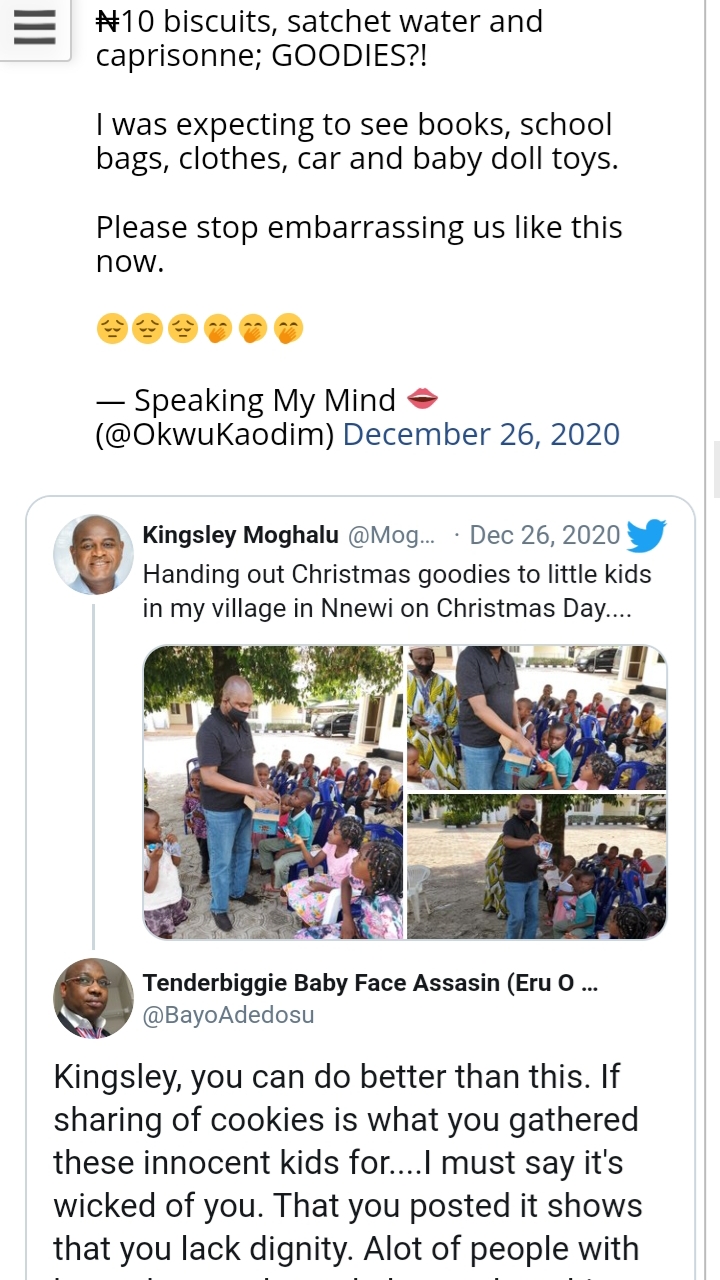
Task: Open the December 26, 2020 tweet link
Action: point(481,434)
